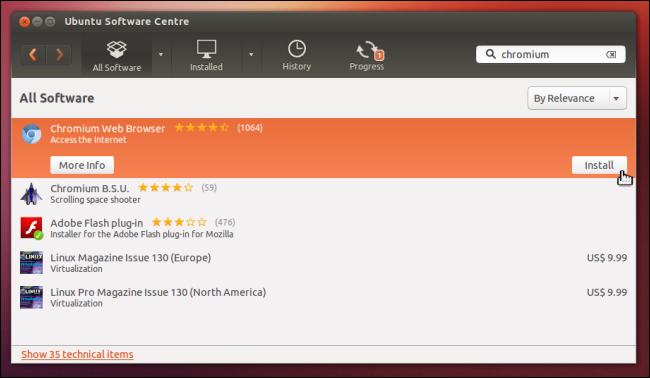
Task: Clear the search text with the clear icon
Action: [611, 54]
